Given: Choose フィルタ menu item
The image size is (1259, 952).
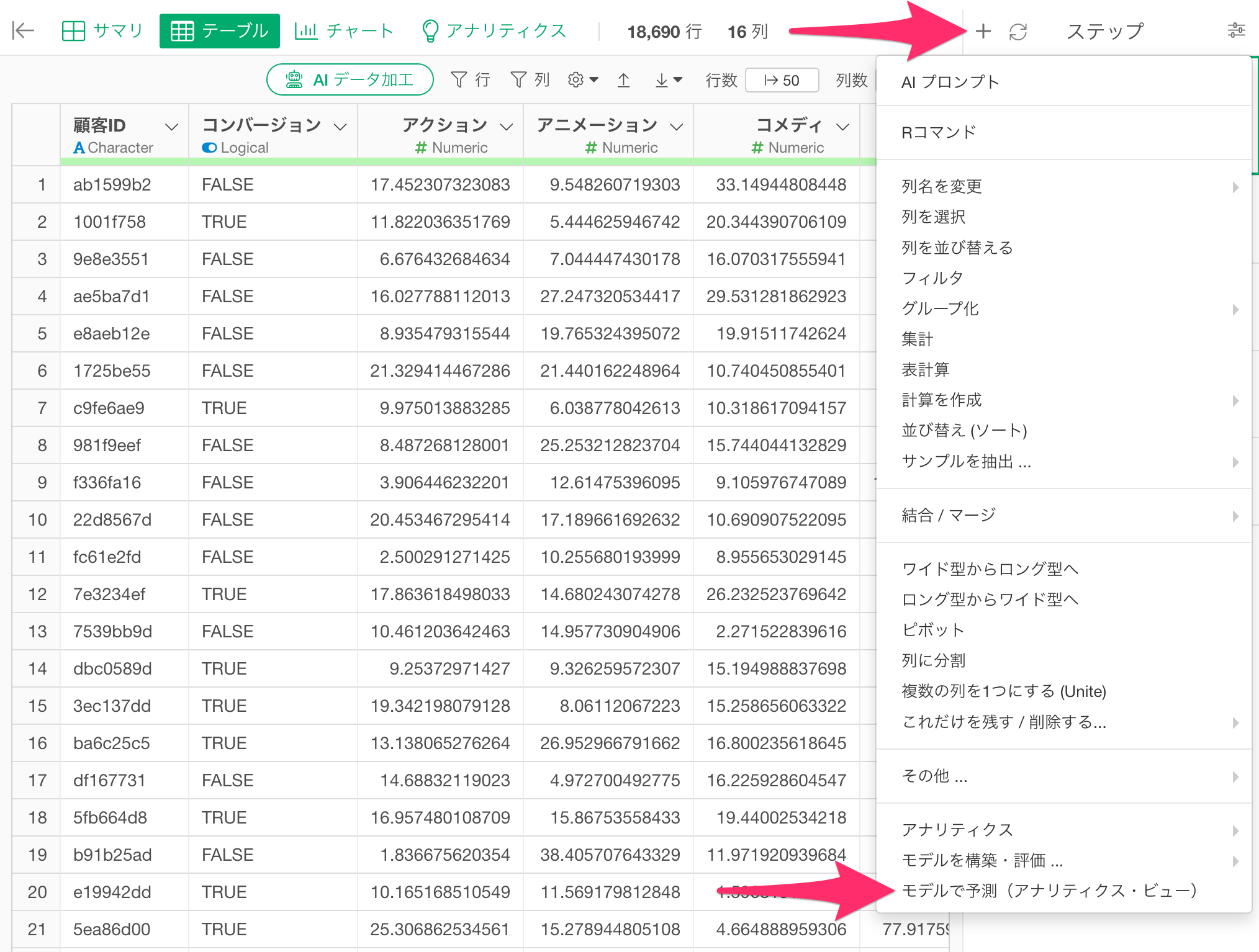Looking at the screenshot, I should click(x=1063, y=278).
